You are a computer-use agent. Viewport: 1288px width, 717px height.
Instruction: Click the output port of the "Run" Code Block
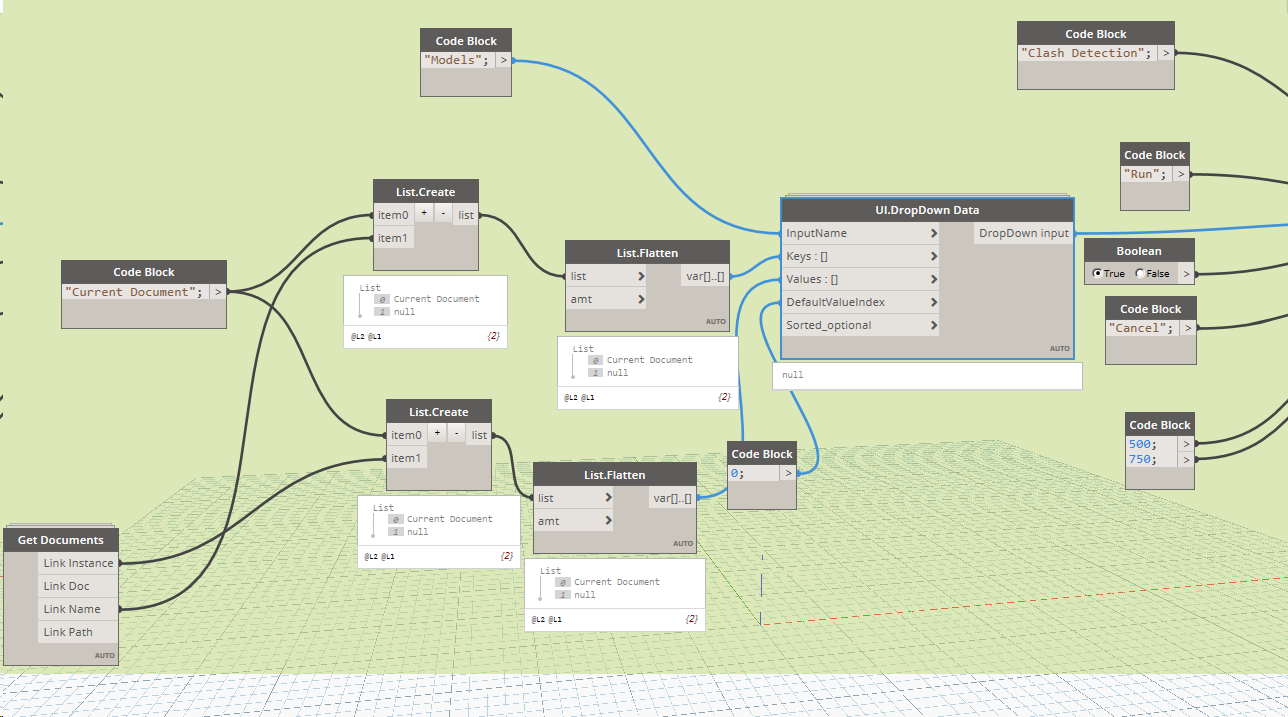pos(1181,173)
